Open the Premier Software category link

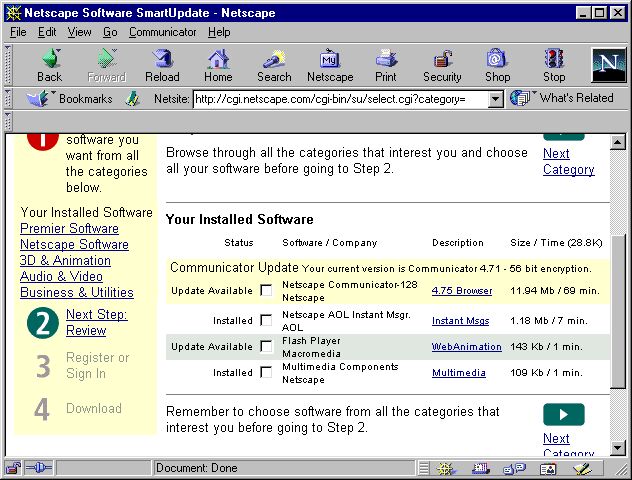69,229
